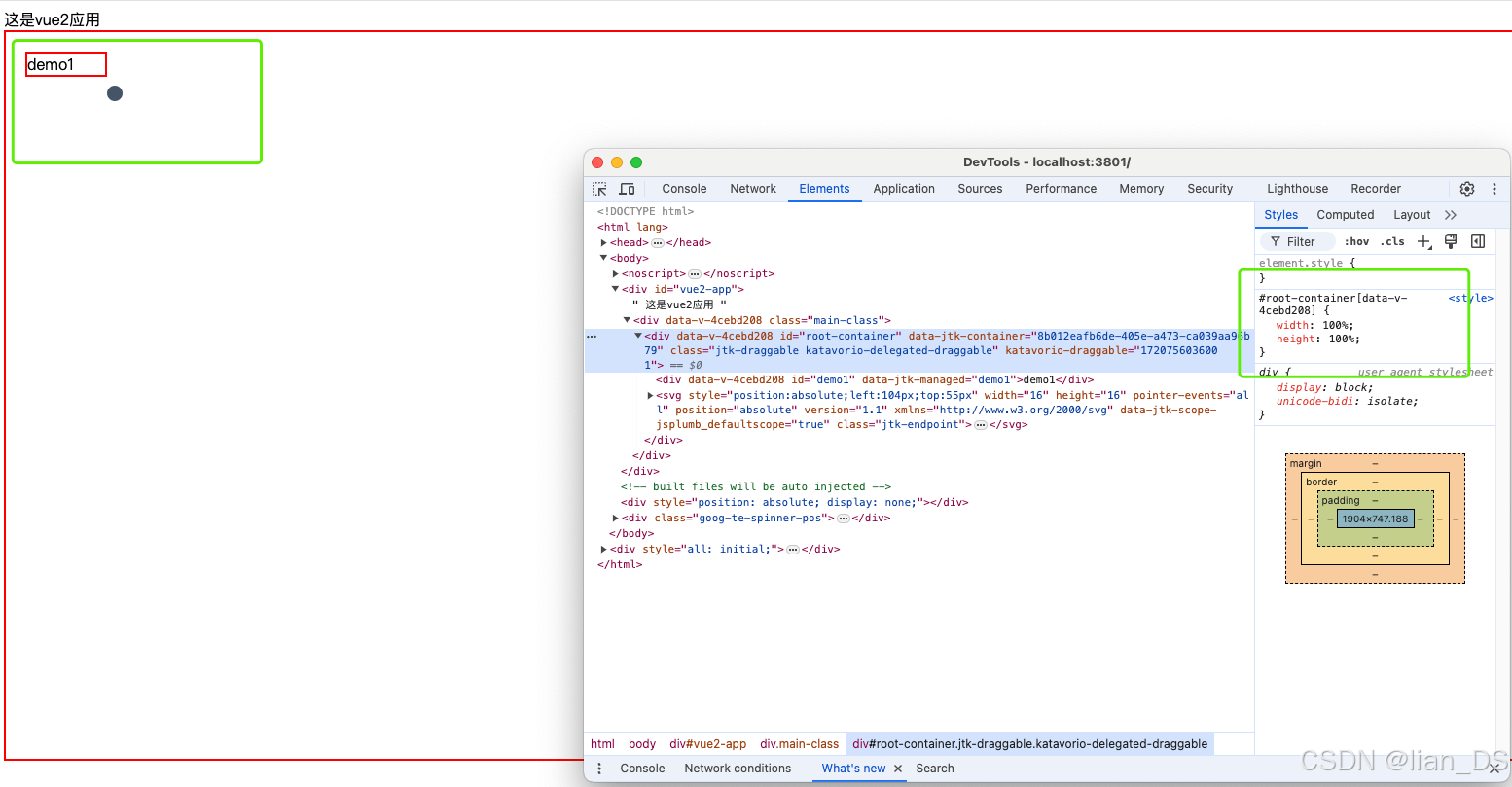
Task: Select the Lighthouse panel tab
Action: pyautogui.click(x=1297, y=188)
